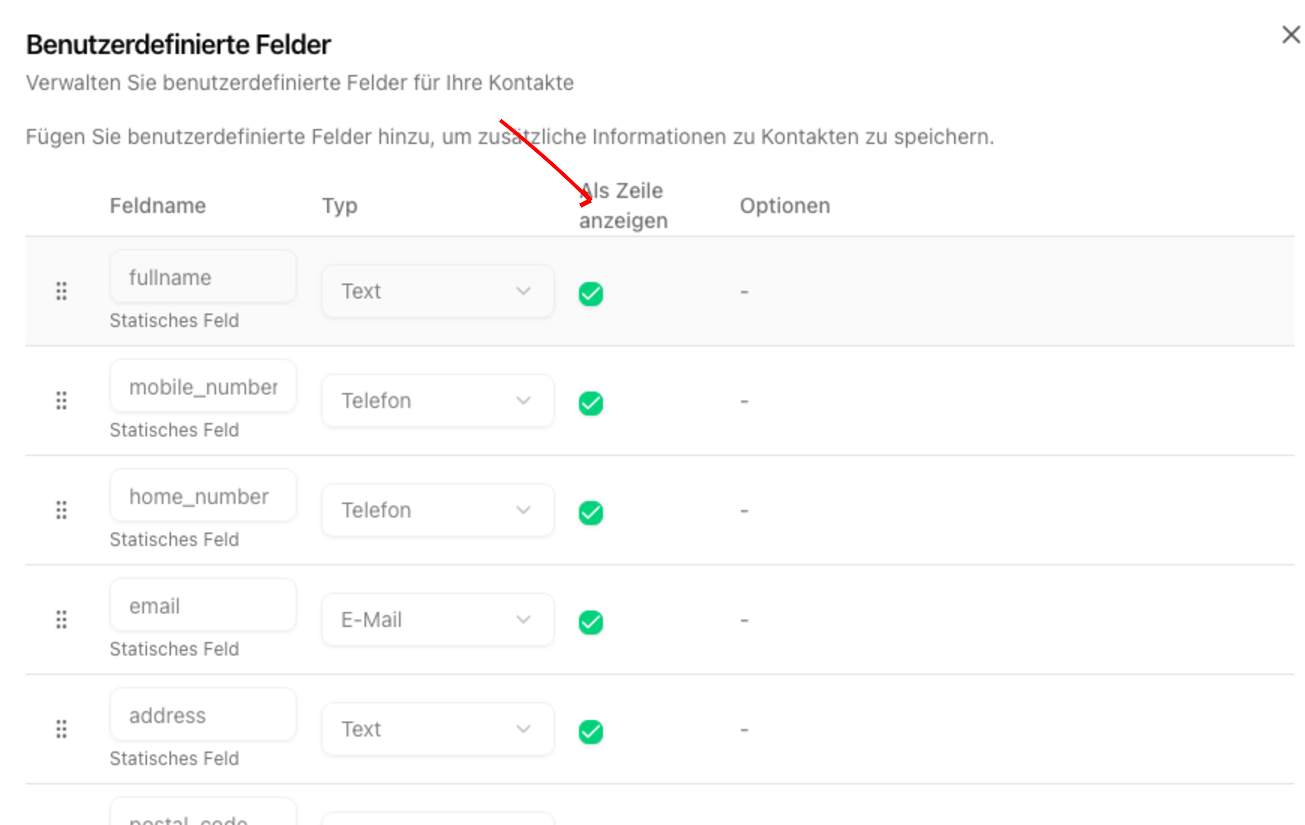Image resolution: width=1305 pixels, height=825 pixels.
Task: Click the 'Feldname' column header
Action: click(158, 205)
